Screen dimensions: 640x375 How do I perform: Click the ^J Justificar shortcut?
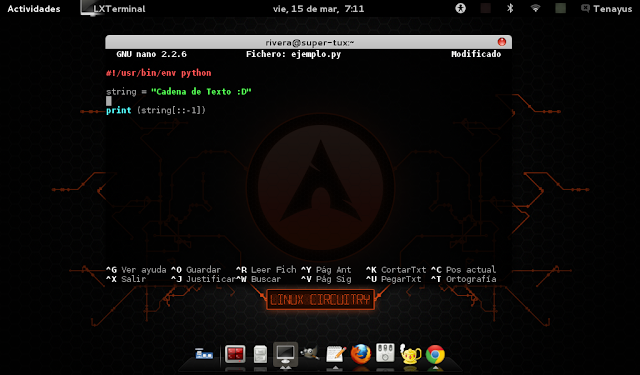click(x=203, y=279)
